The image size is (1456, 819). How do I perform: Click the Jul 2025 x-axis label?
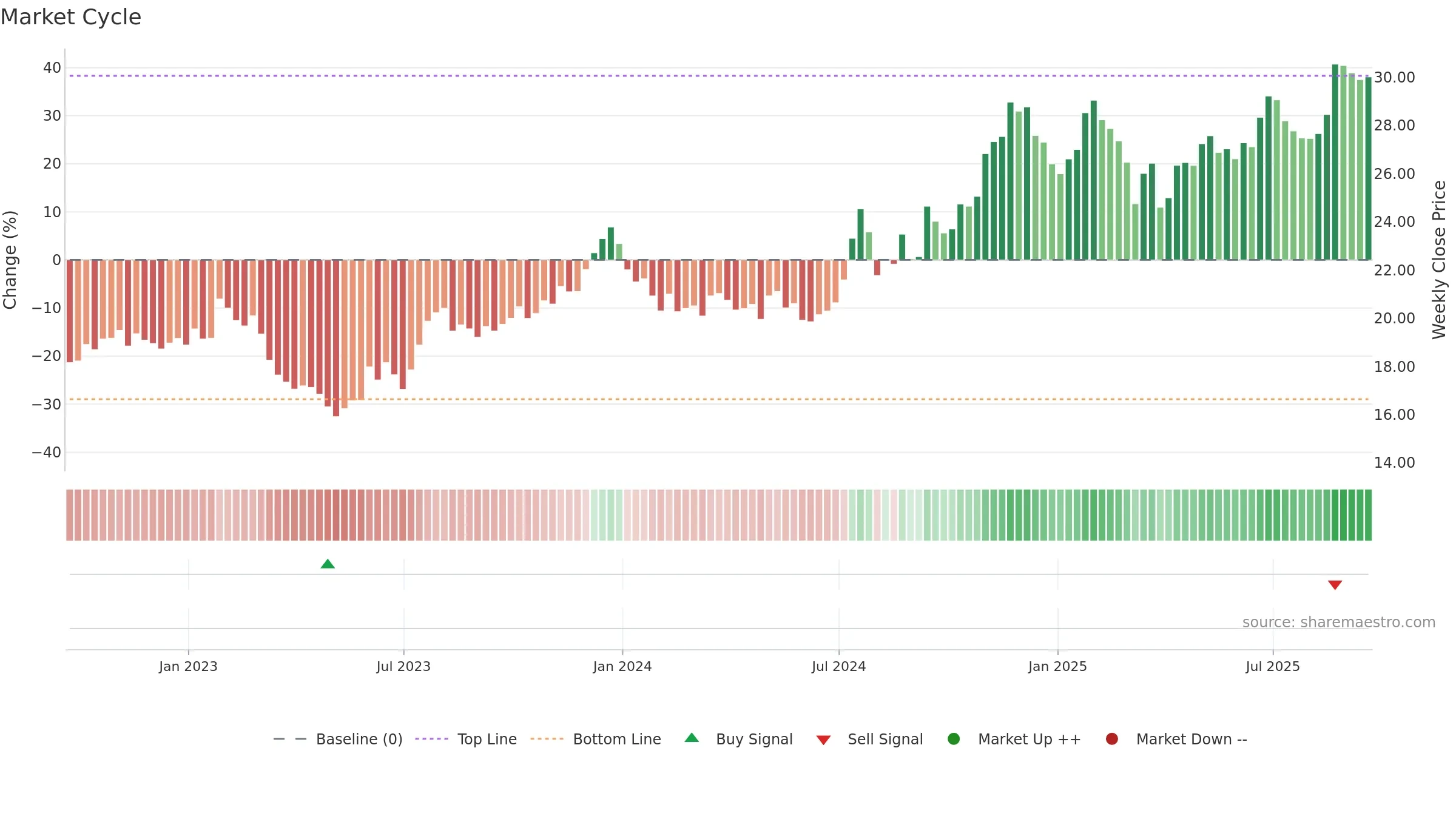(x=1273, y=666)
